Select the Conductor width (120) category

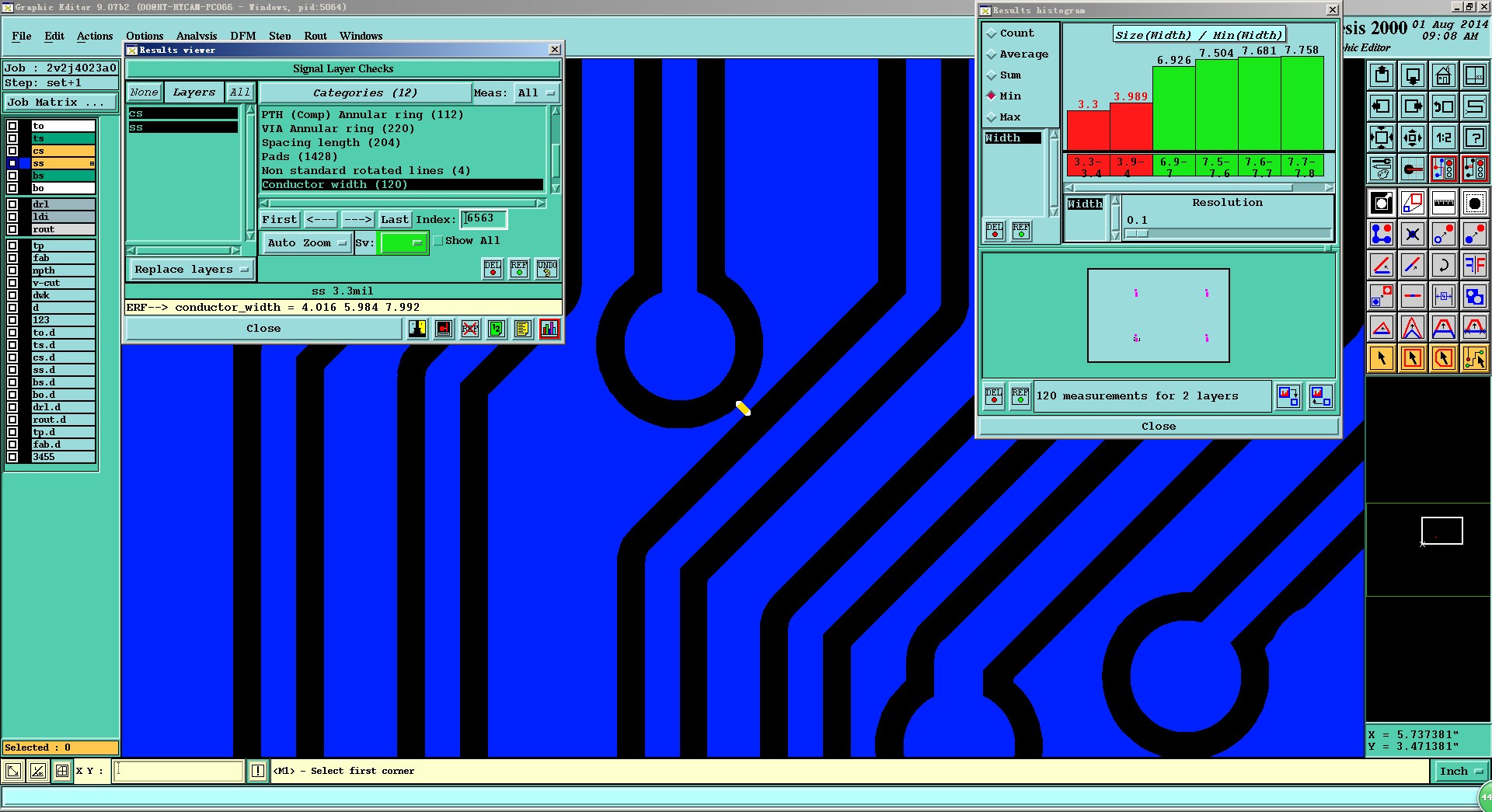pyautogui.click(x=403, y=185)
